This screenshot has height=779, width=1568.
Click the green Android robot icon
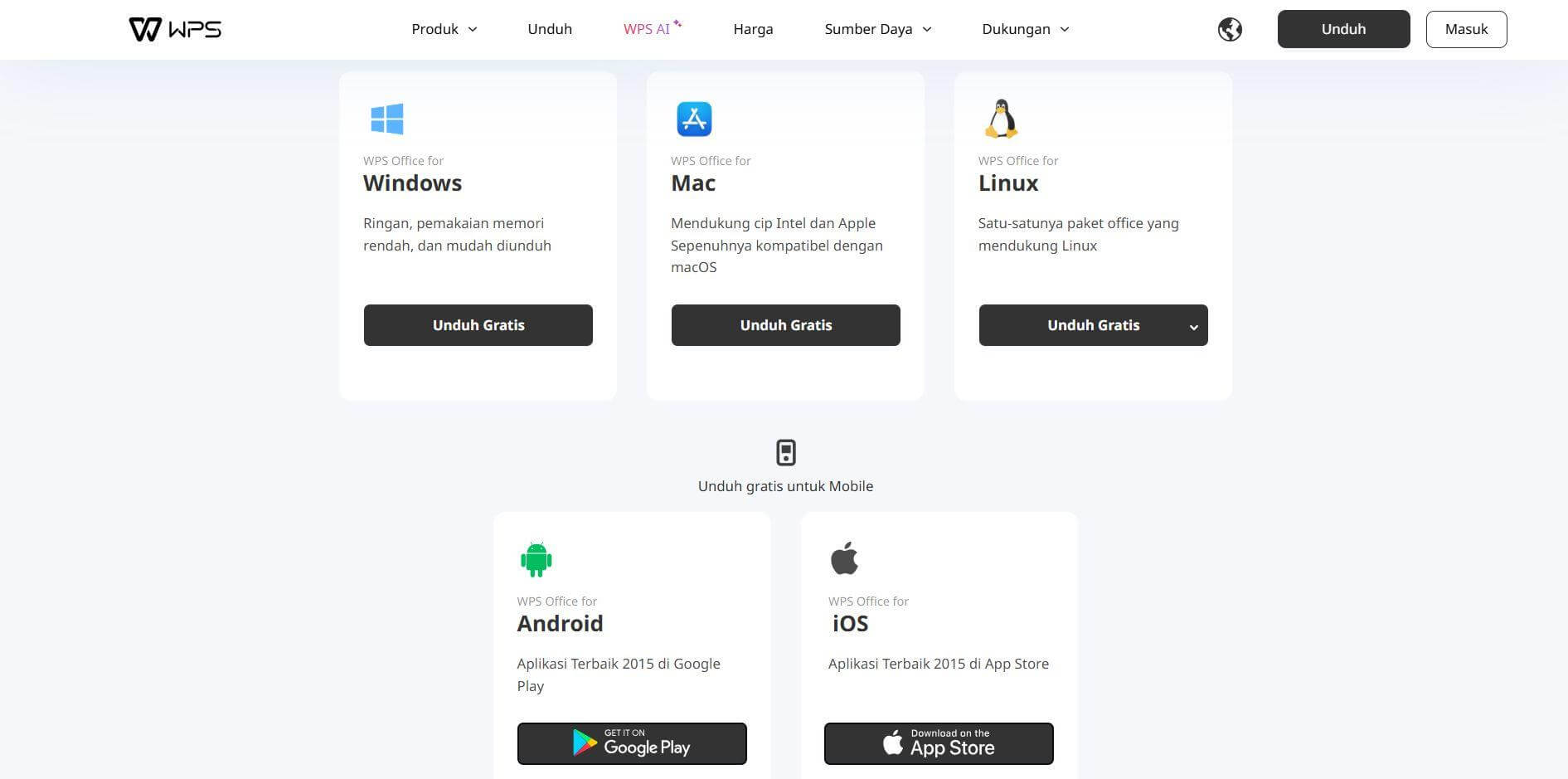point(536,558)
